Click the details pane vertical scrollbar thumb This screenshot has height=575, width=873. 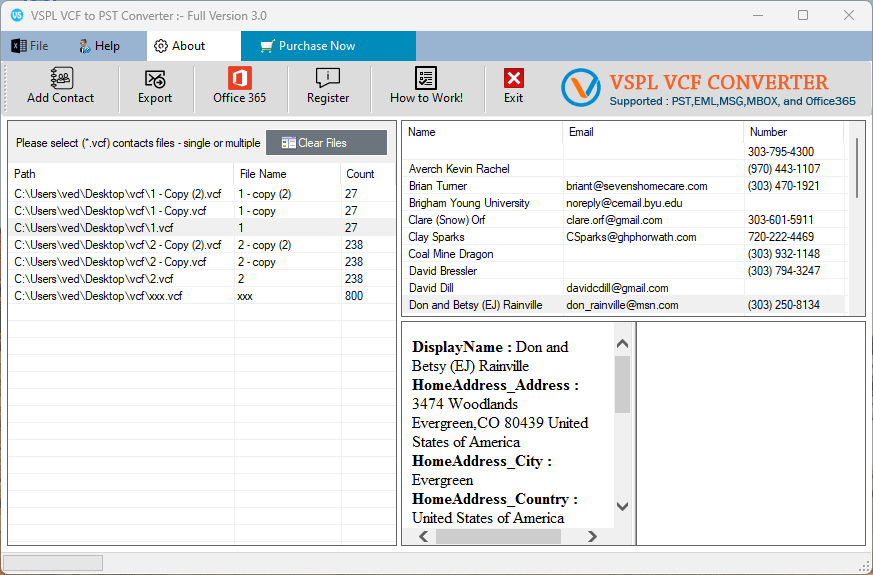coord(622,384)
